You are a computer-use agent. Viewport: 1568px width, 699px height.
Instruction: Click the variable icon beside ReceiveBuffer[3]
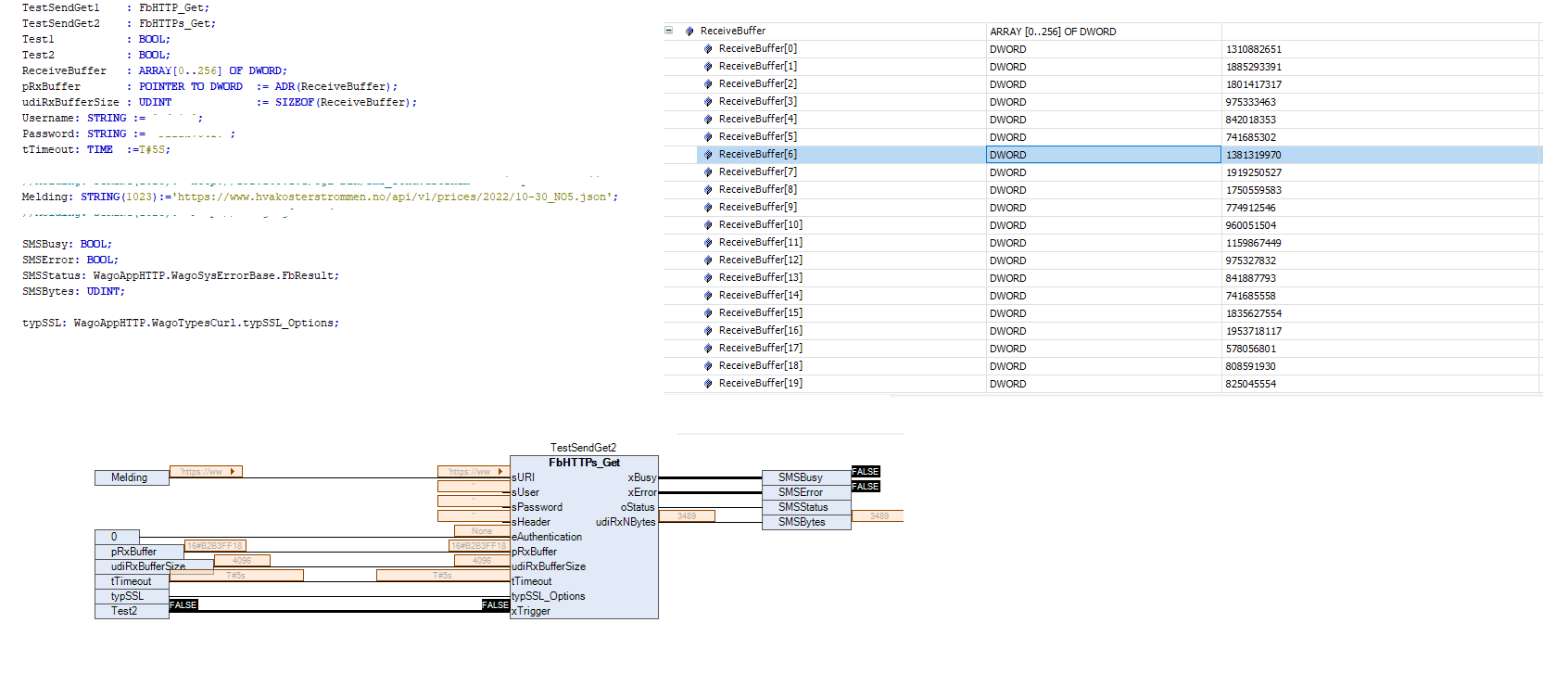point(708,102)
